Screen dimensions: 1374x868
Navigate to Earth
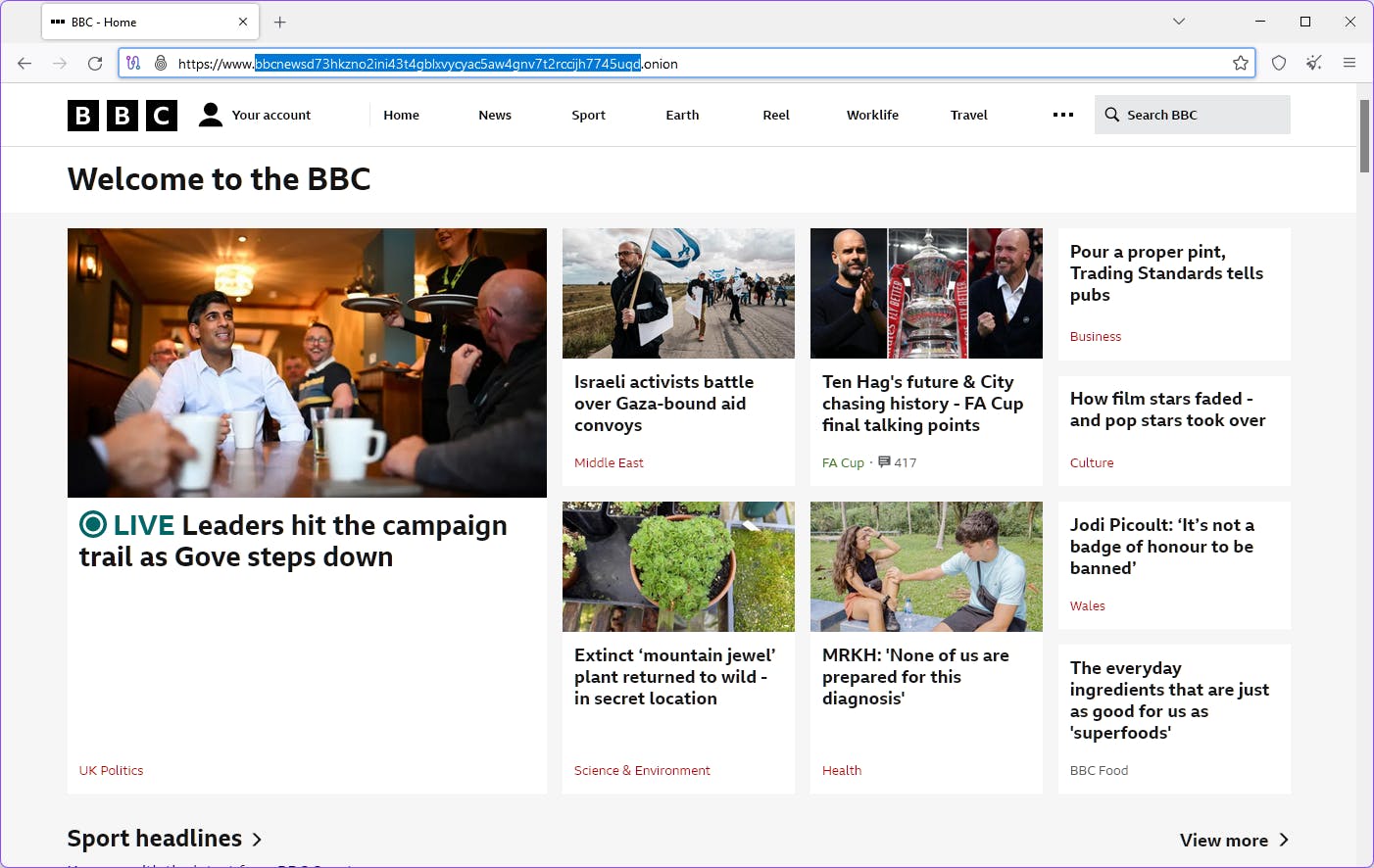682,115
